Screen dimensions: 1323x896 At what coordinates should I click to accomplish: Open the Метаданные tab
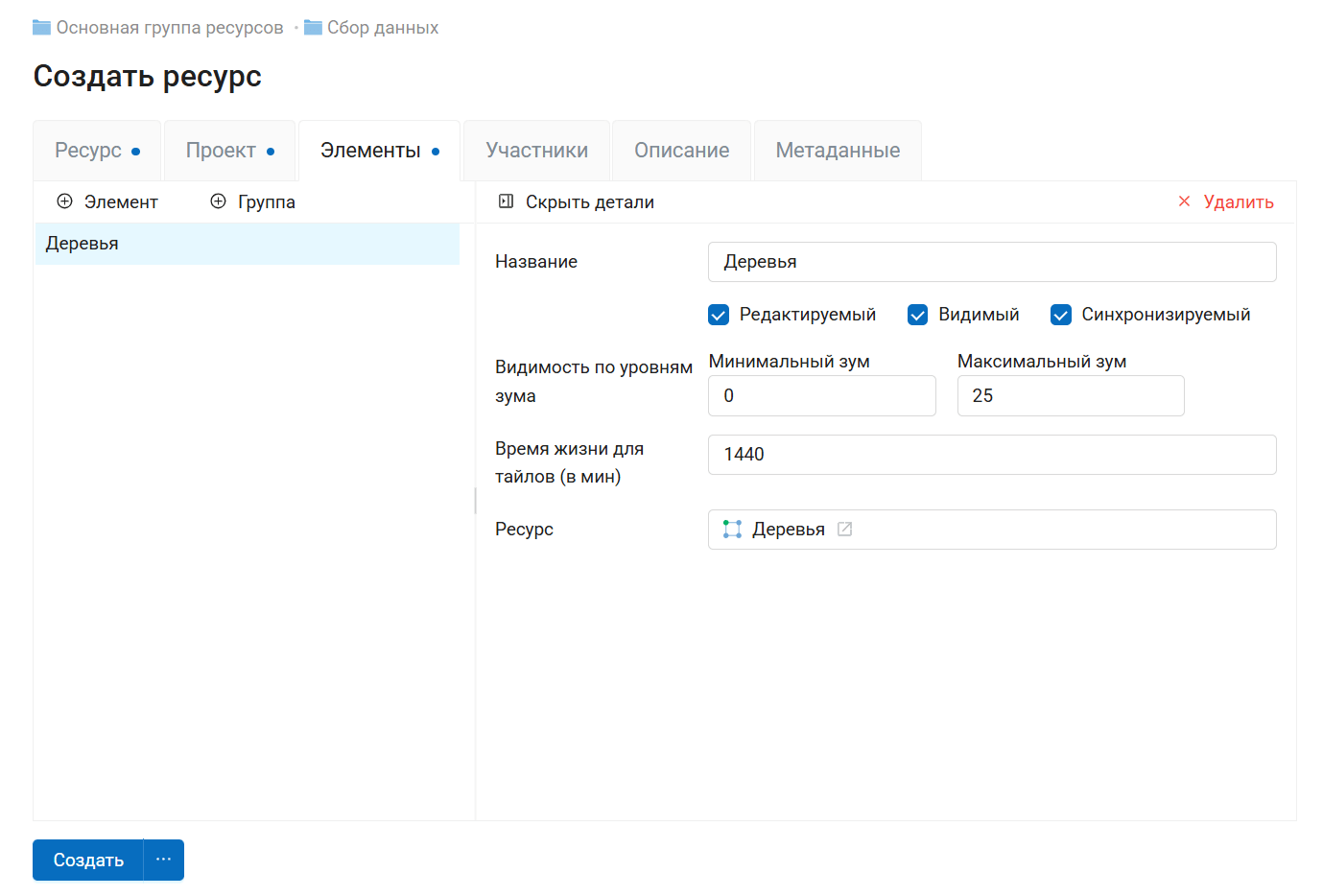click(837, 150)
